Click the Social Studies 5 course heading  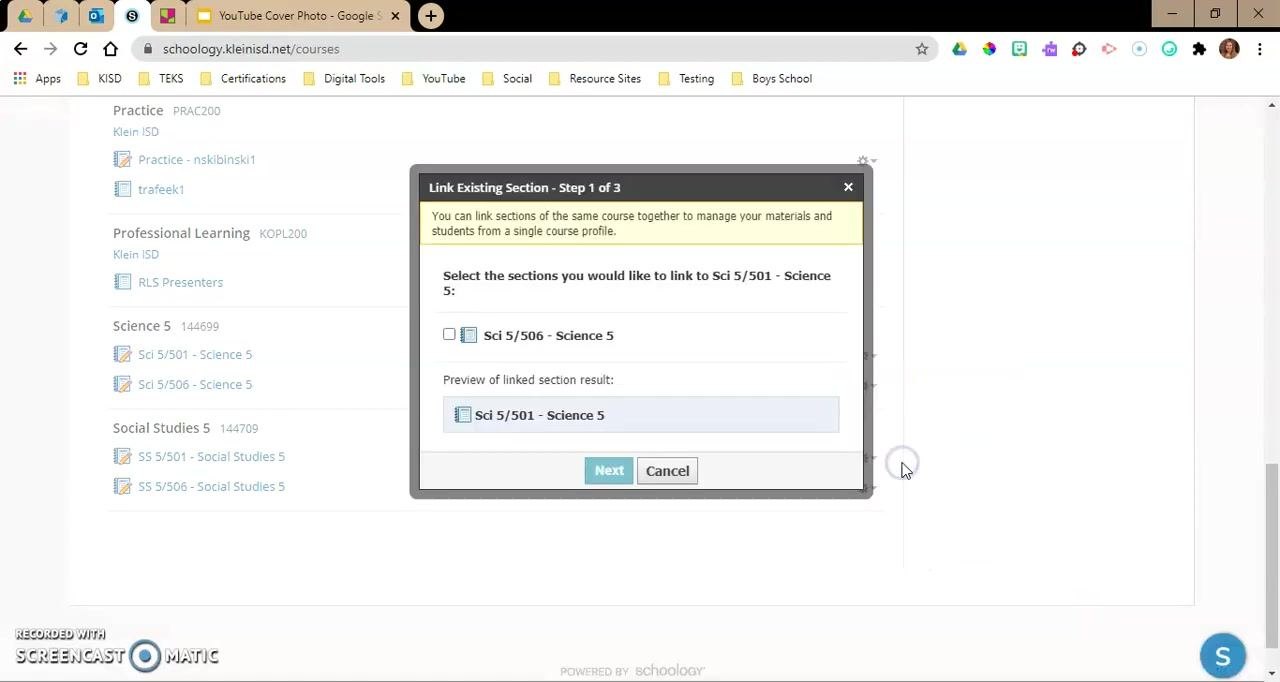pyautogui.click(x=161, y=428)
